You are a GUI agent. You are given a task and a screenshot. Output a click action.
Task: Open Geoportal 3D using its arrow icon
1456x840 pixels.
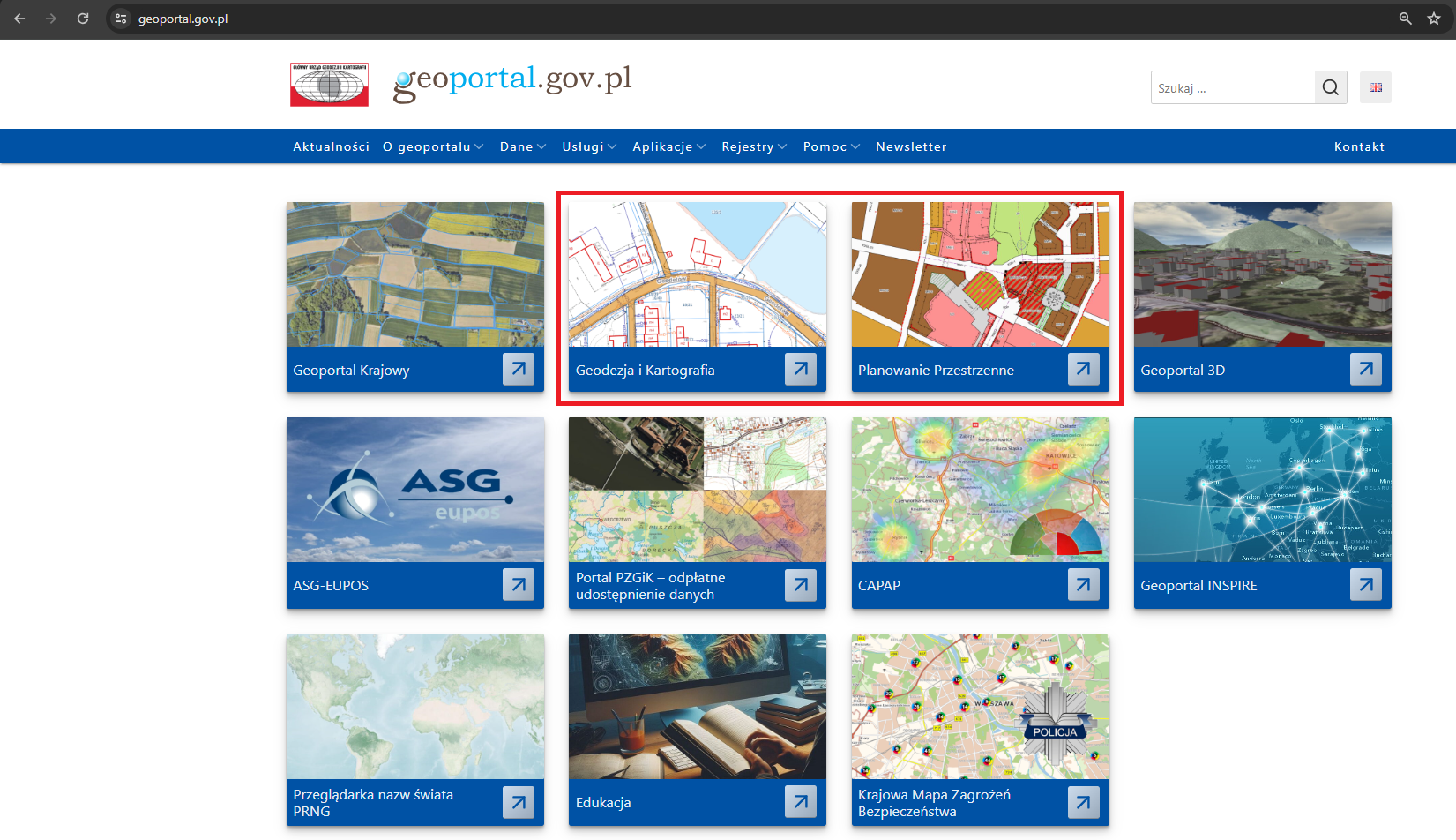1365,369
